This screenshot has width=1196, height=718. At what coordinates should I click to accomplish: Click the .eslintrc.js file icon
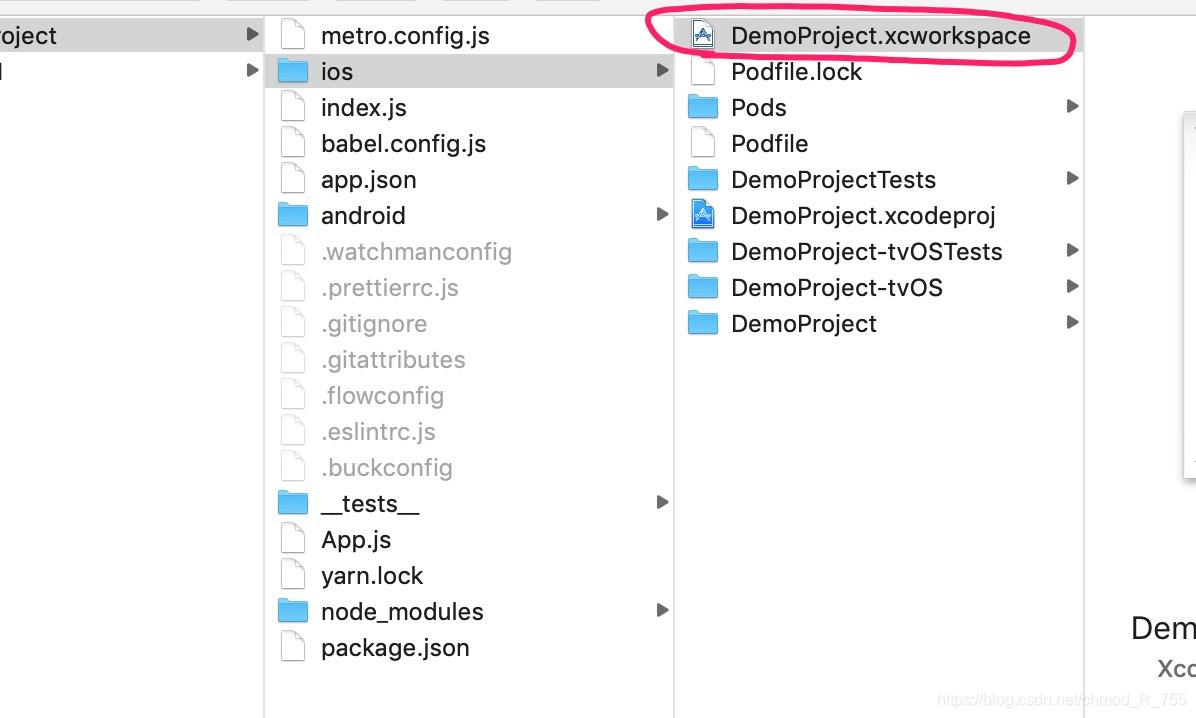pyautogui.click(x=293, y=431)
